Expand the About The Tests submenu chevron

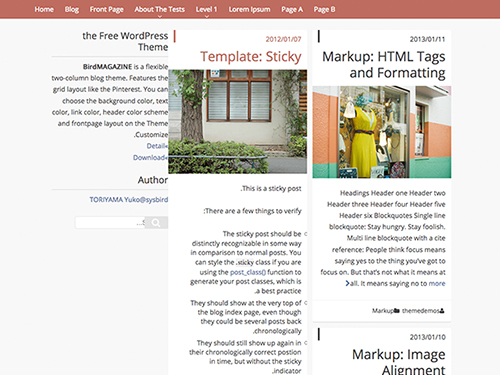pos(160,16)
